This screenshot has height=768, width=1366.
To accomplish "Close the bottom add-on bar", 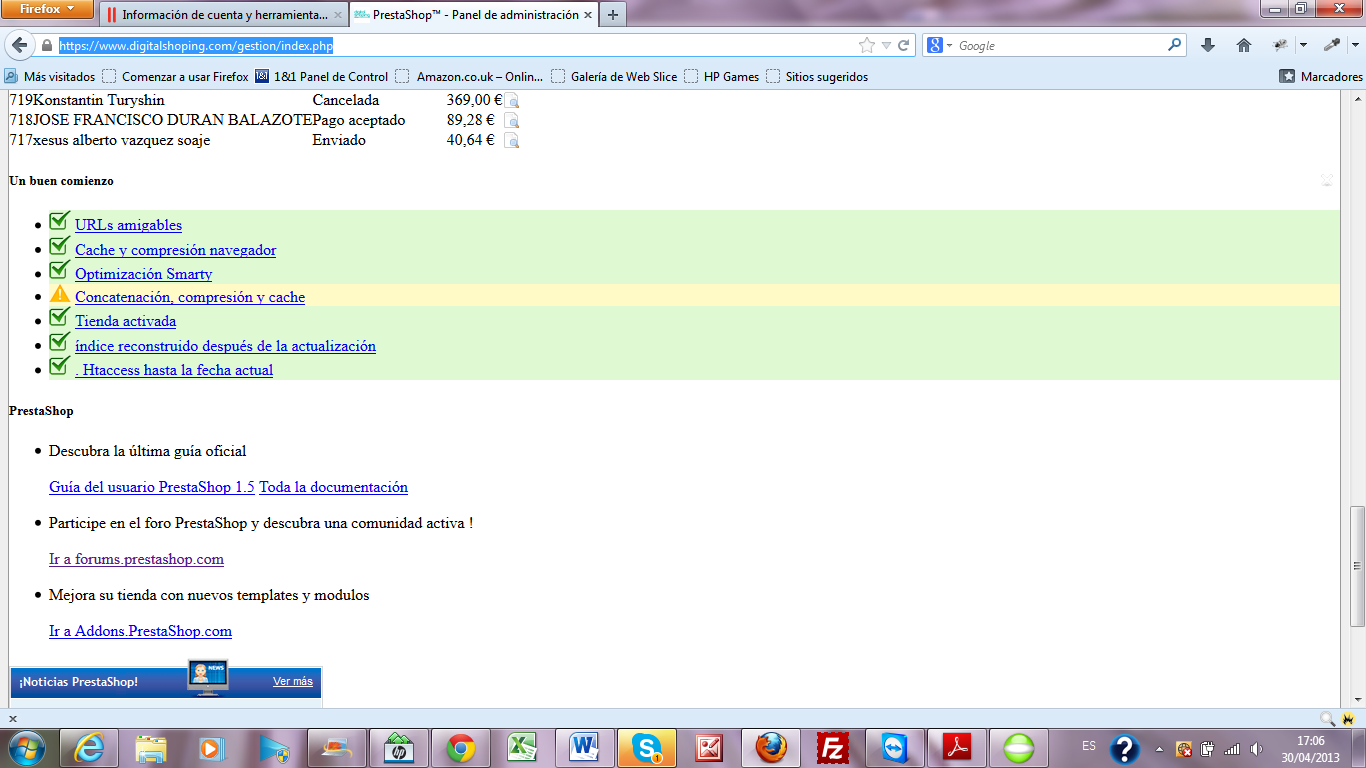I will point(13,719).
